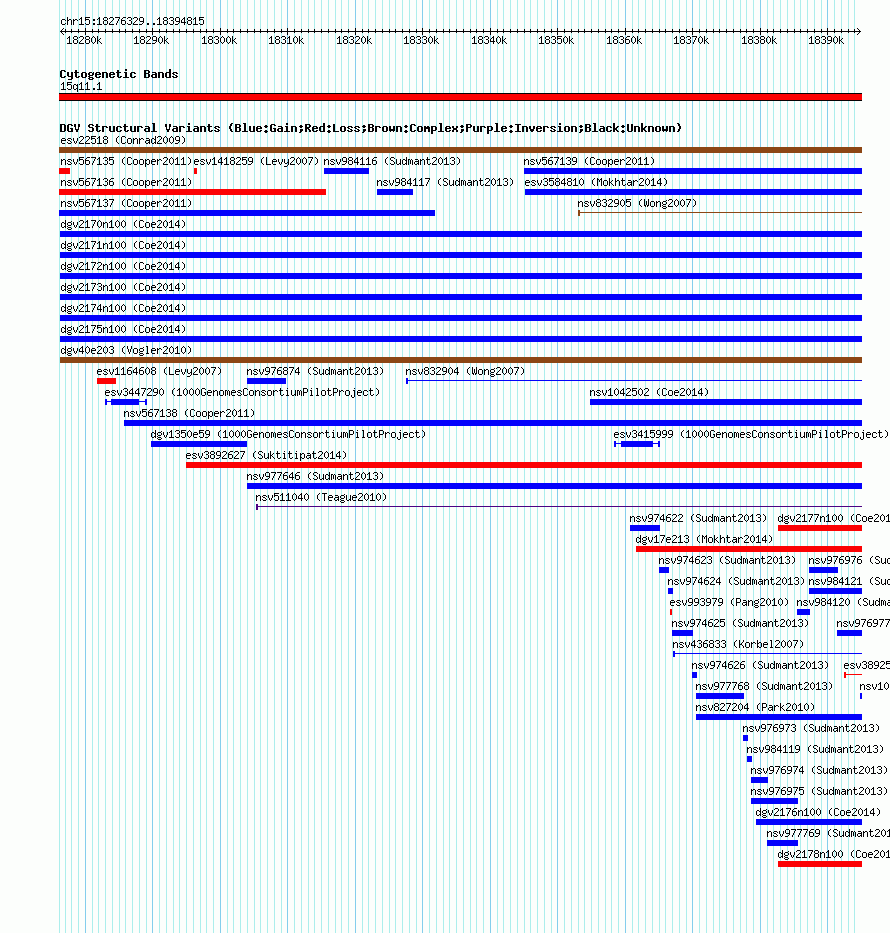Open esv3415999 variant label

(751, 434)
